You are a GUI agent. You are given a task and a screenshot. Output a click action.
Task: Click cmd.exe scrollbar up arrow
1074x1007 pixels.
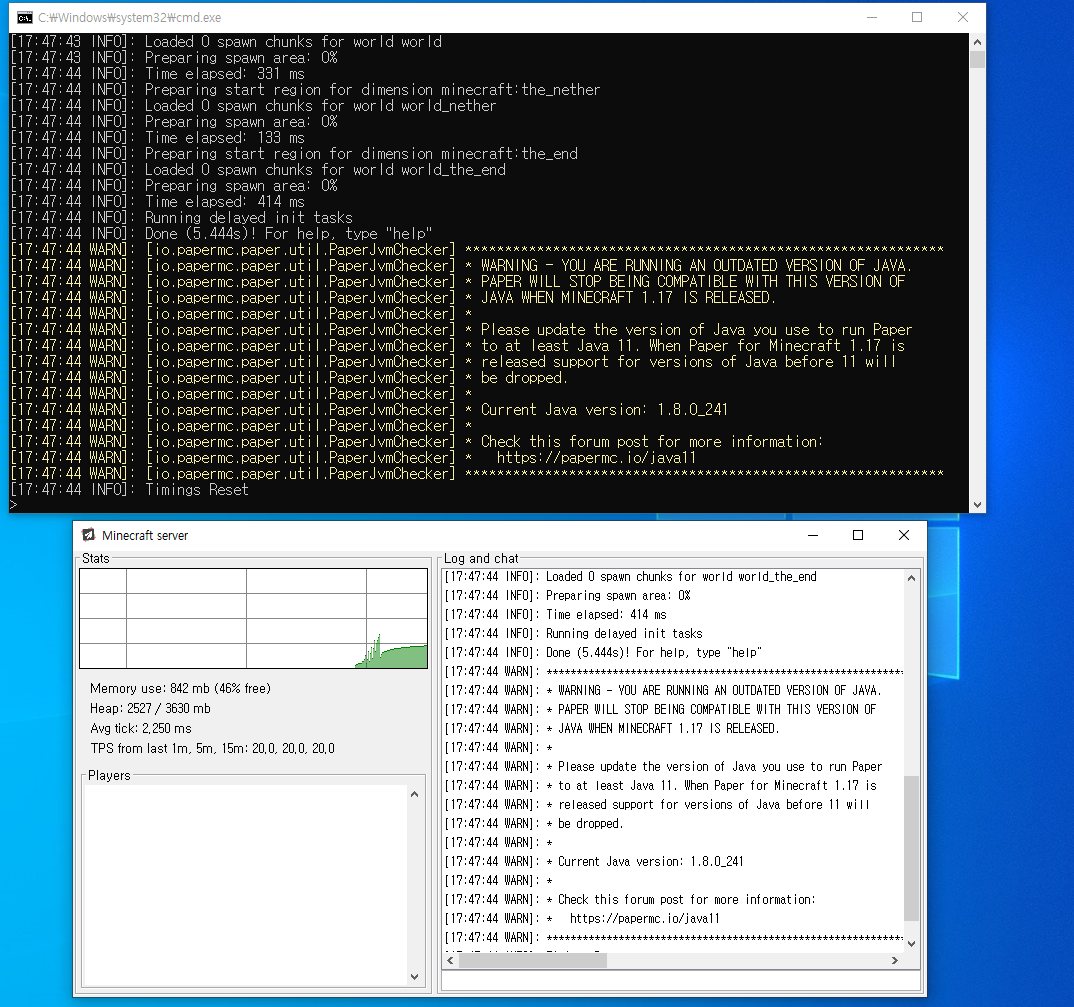[977, 42]
